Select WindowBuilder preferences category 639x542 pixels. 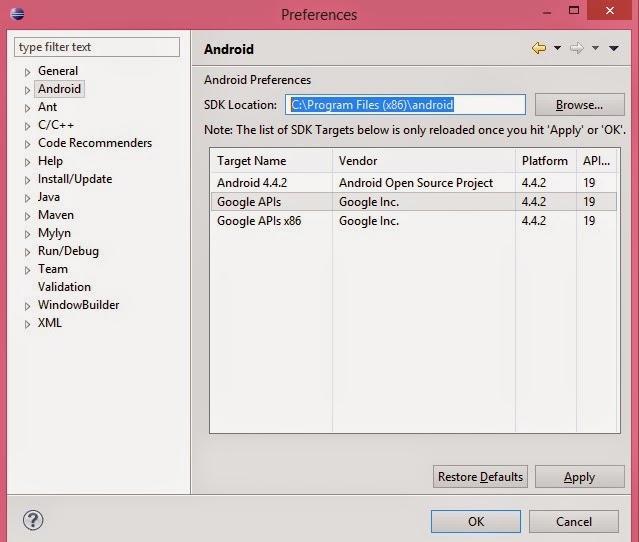point(79,305)
